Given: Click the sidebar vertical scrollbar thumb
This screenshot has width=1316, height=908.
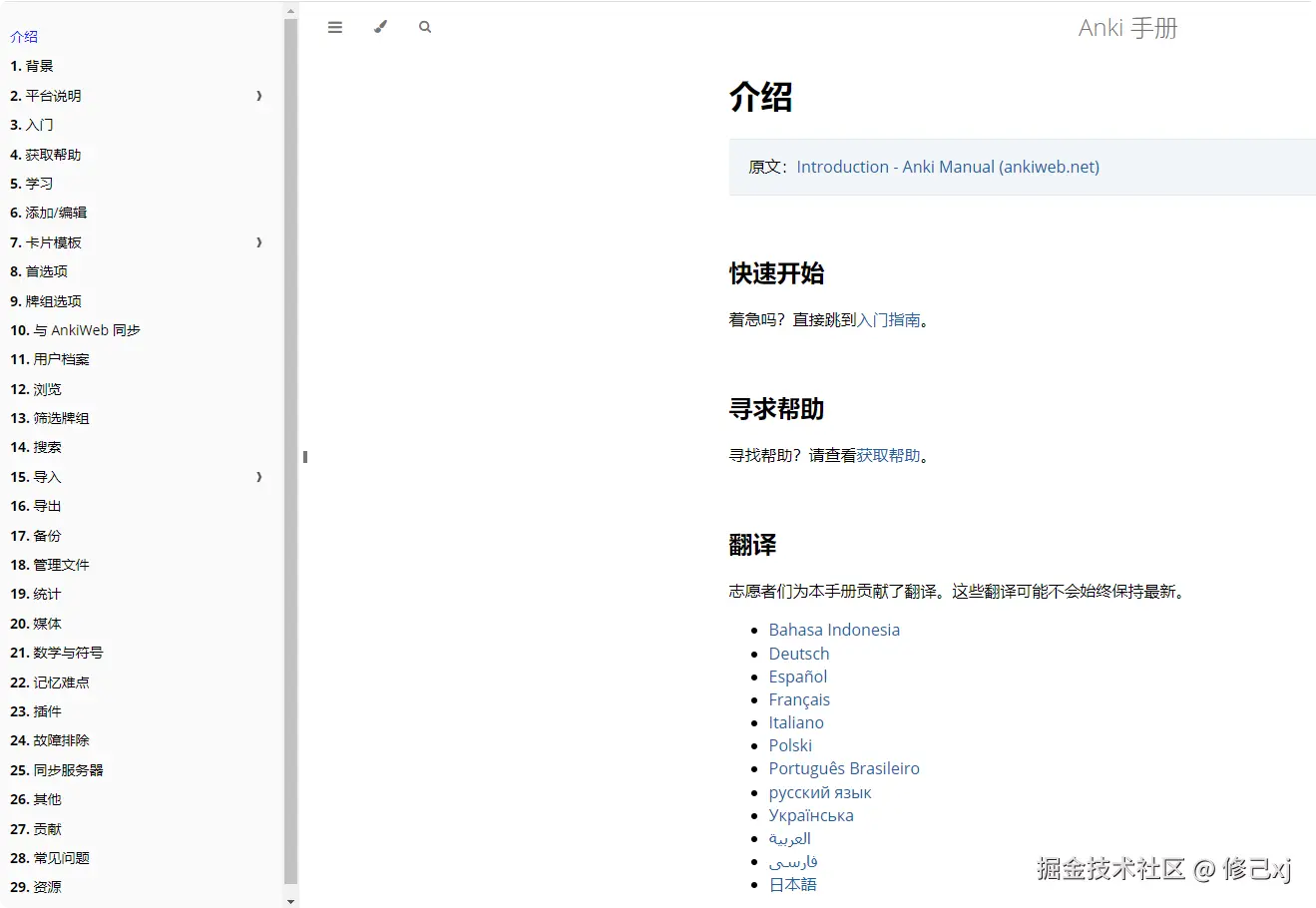Looking at the screenshot, I should click(x=291, y=451).
